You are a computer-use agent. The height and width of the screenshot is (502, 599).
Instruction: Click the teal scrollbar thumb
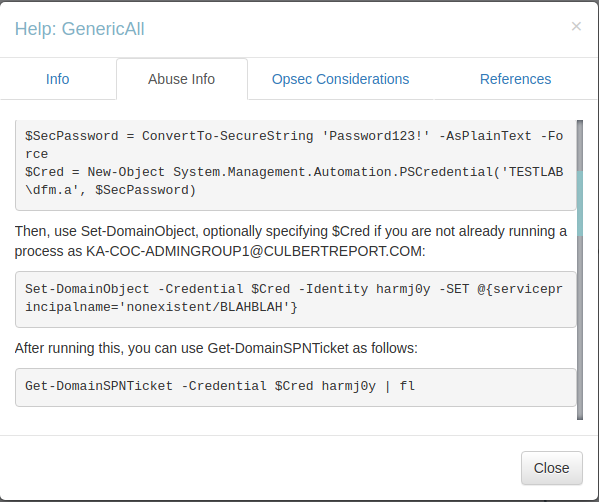pos(580,203)
